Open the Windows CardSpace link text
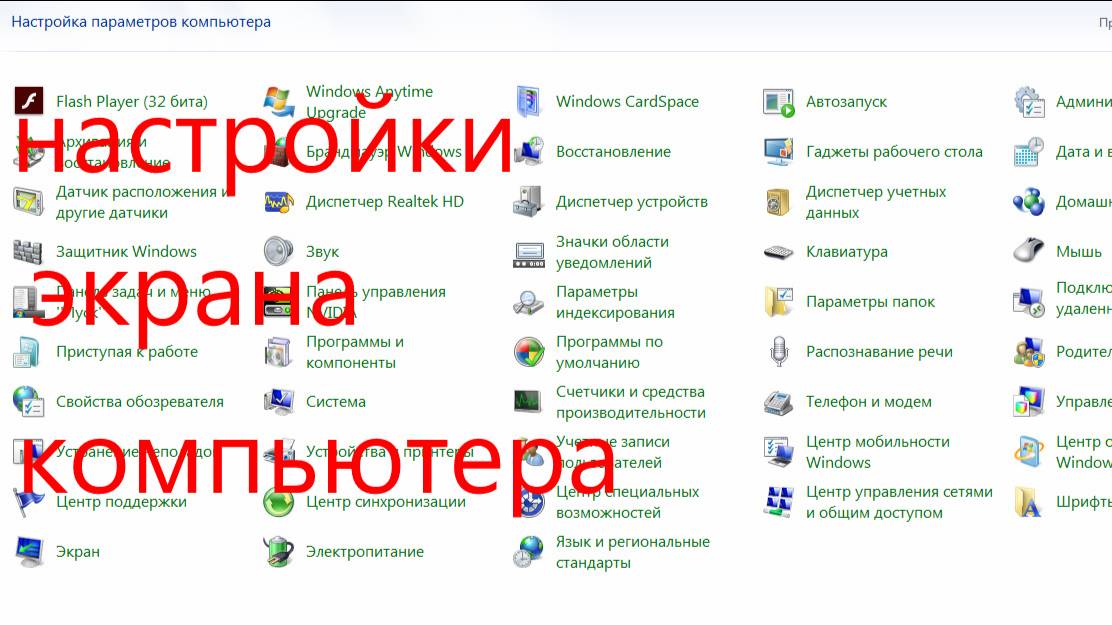 (627, 101)
